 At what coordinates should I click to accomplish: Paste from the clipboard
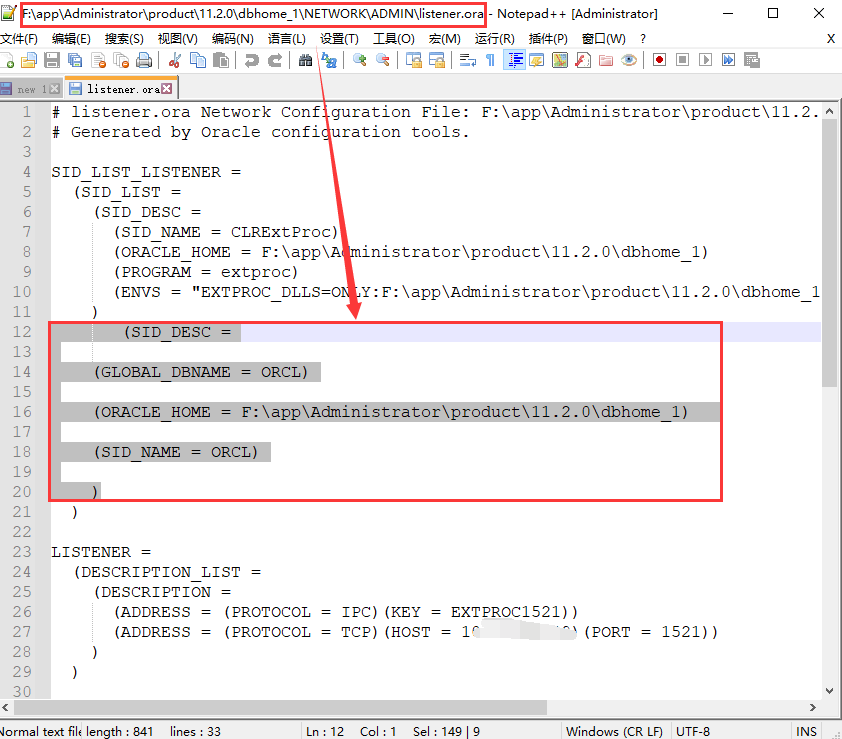220,60
